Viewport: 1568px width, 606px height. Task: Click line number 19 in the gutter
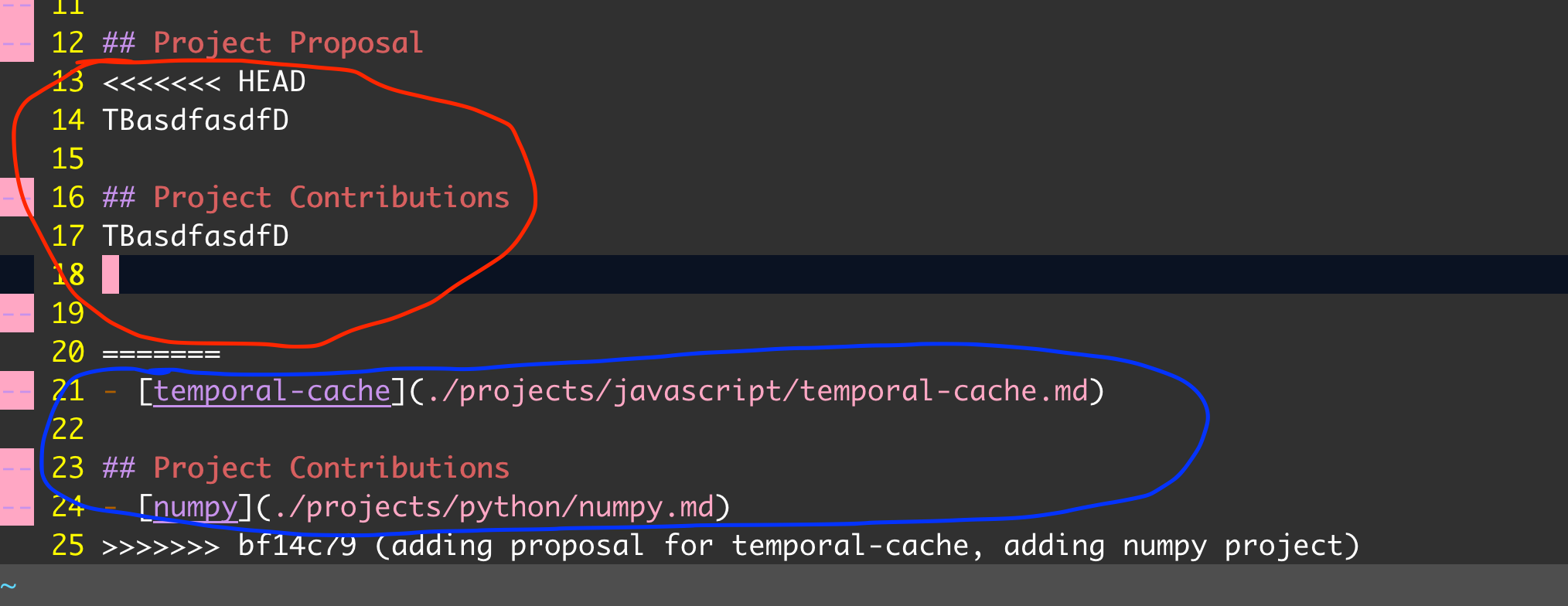68,314
